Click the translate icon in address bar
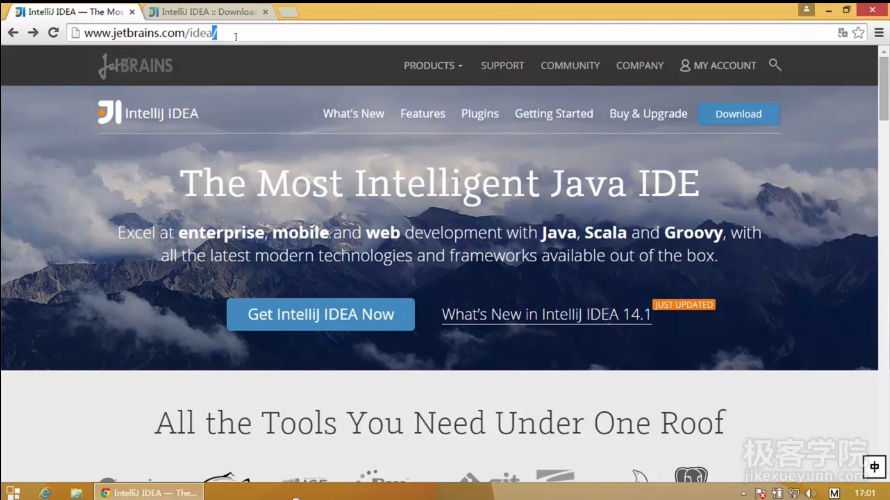The image size is (890, 500). 843,33
